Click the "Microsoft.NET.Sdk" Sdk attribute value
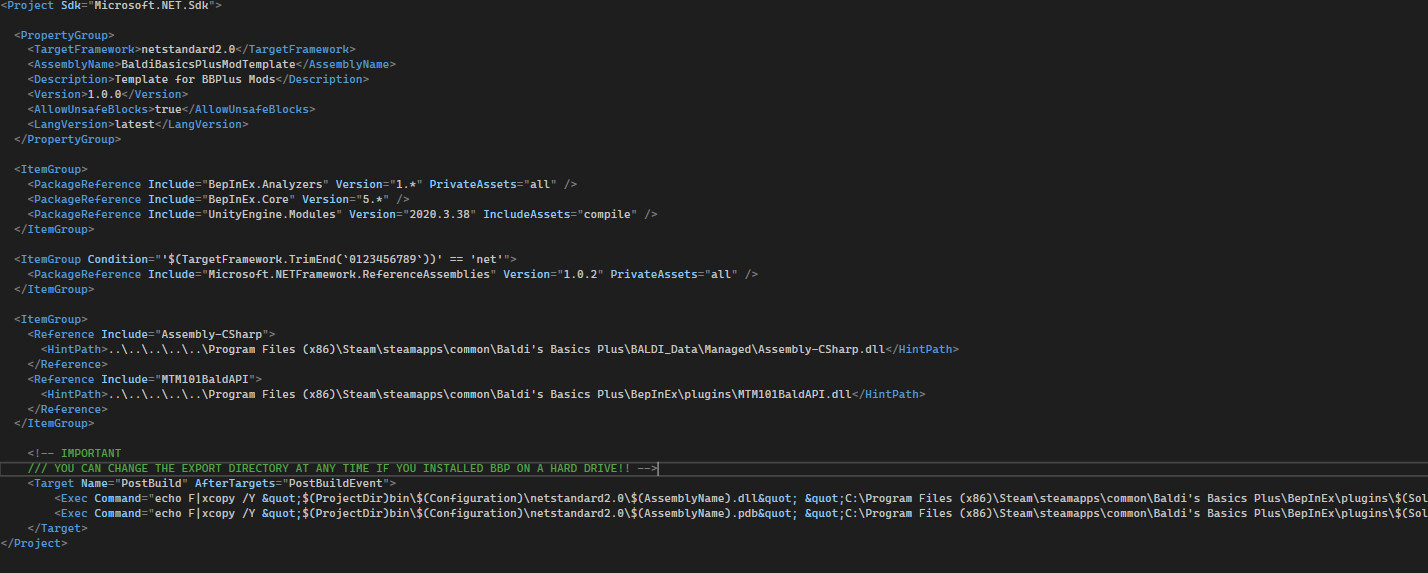The height and width of the screenshot is (573, 1428). coord(155,5)
